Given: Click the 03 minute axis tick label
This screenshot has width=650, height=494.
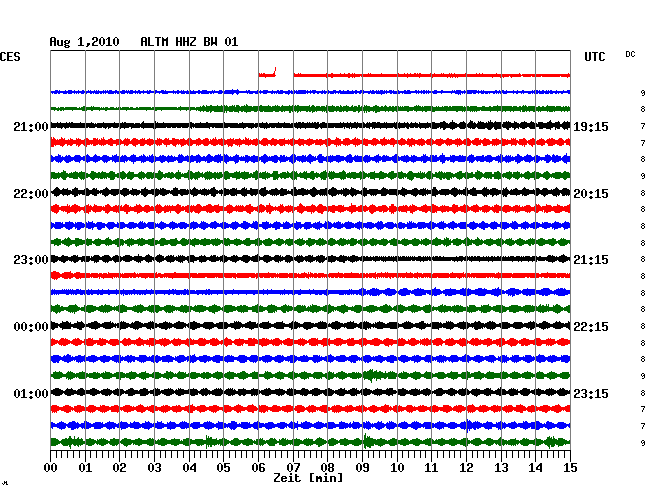Looking at the screenshot, I should [x=154, y=468].
